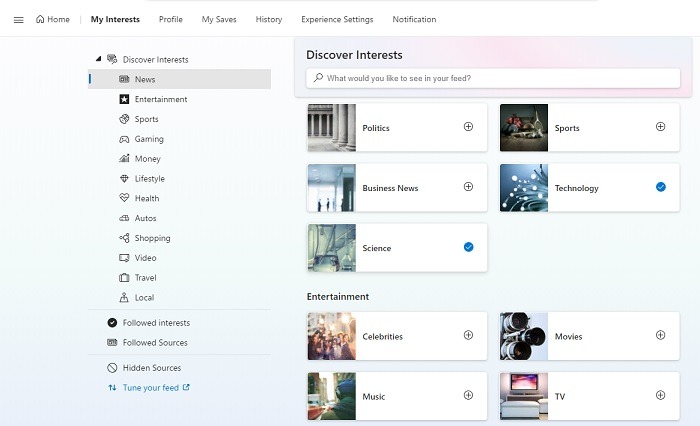Click the Video screen icon
700x426 pixels.
coord(124,258)
